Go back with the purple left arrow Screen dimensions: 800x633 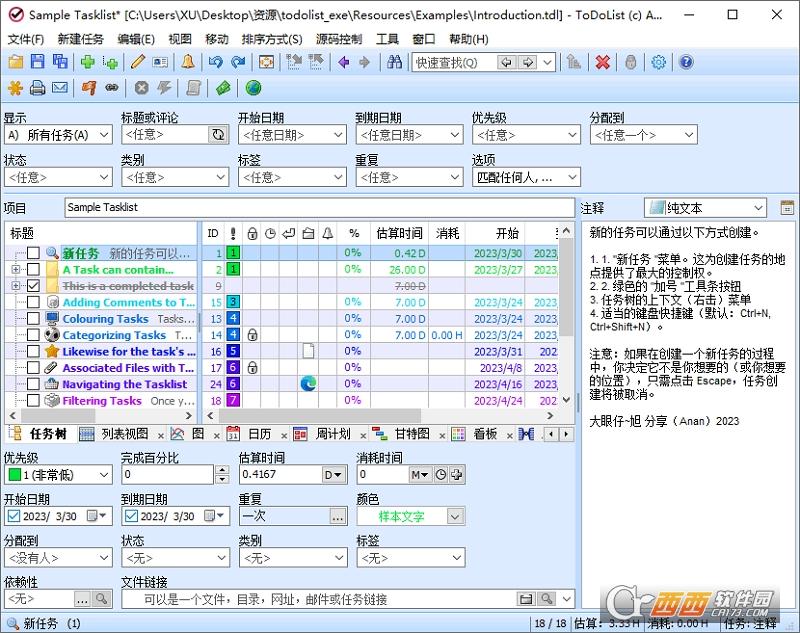[x=343, y=62]
